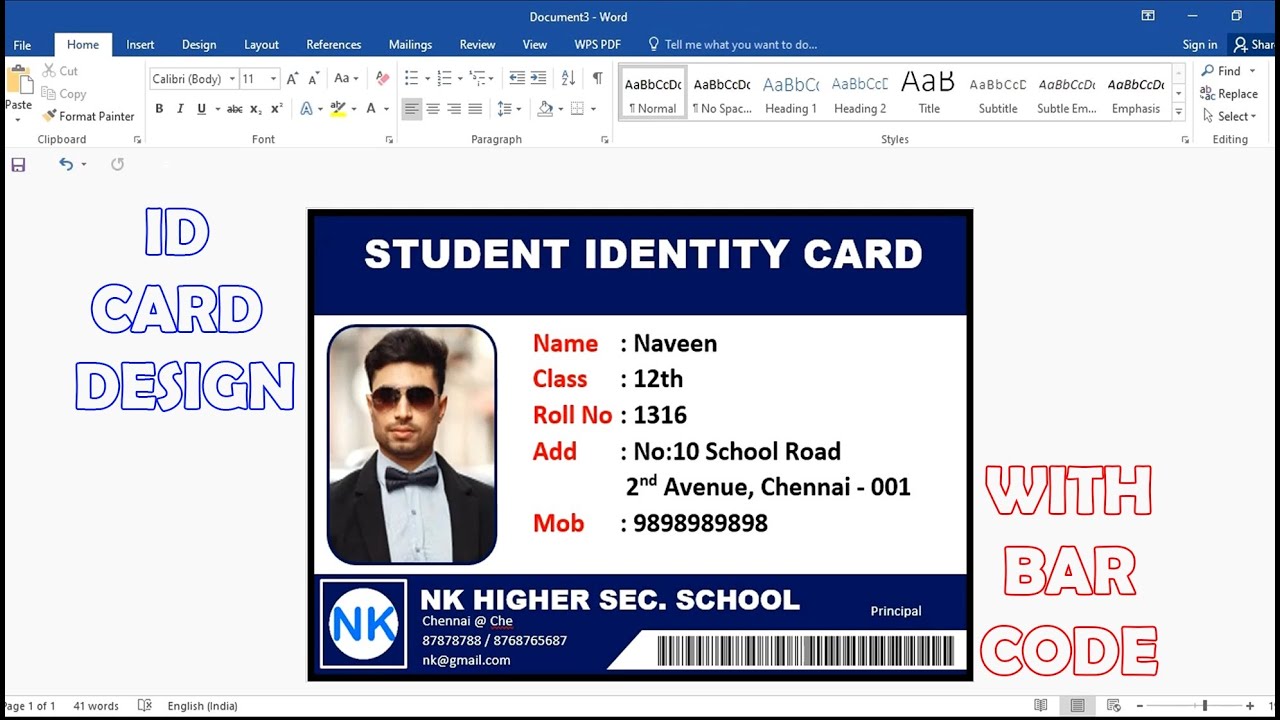The width and height of the screenshot is (1280, 720).
Task: Increase paragraph indent
Action: (x=538, y=78)
